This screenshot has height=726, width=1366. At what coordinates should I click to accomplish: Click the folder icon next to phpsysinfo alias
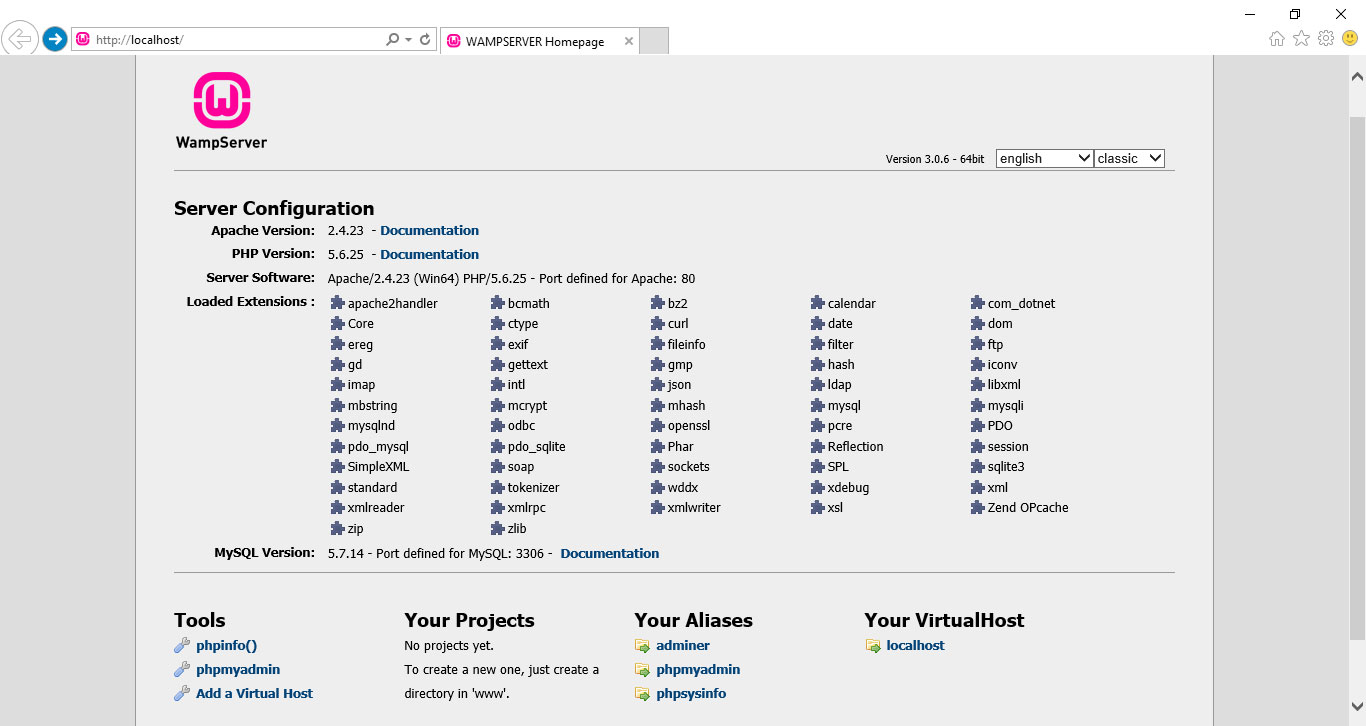coord(642,694)
